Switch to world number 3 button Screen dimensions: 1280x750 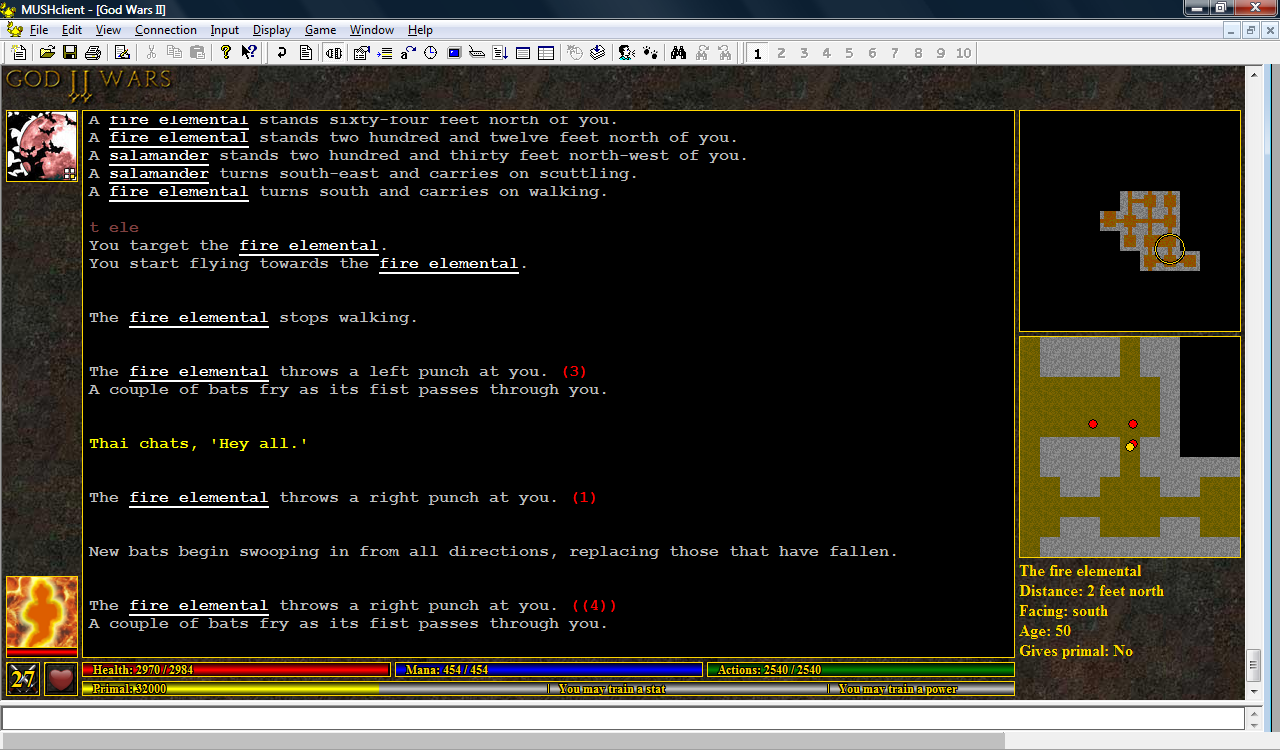(x=804, y=53)
